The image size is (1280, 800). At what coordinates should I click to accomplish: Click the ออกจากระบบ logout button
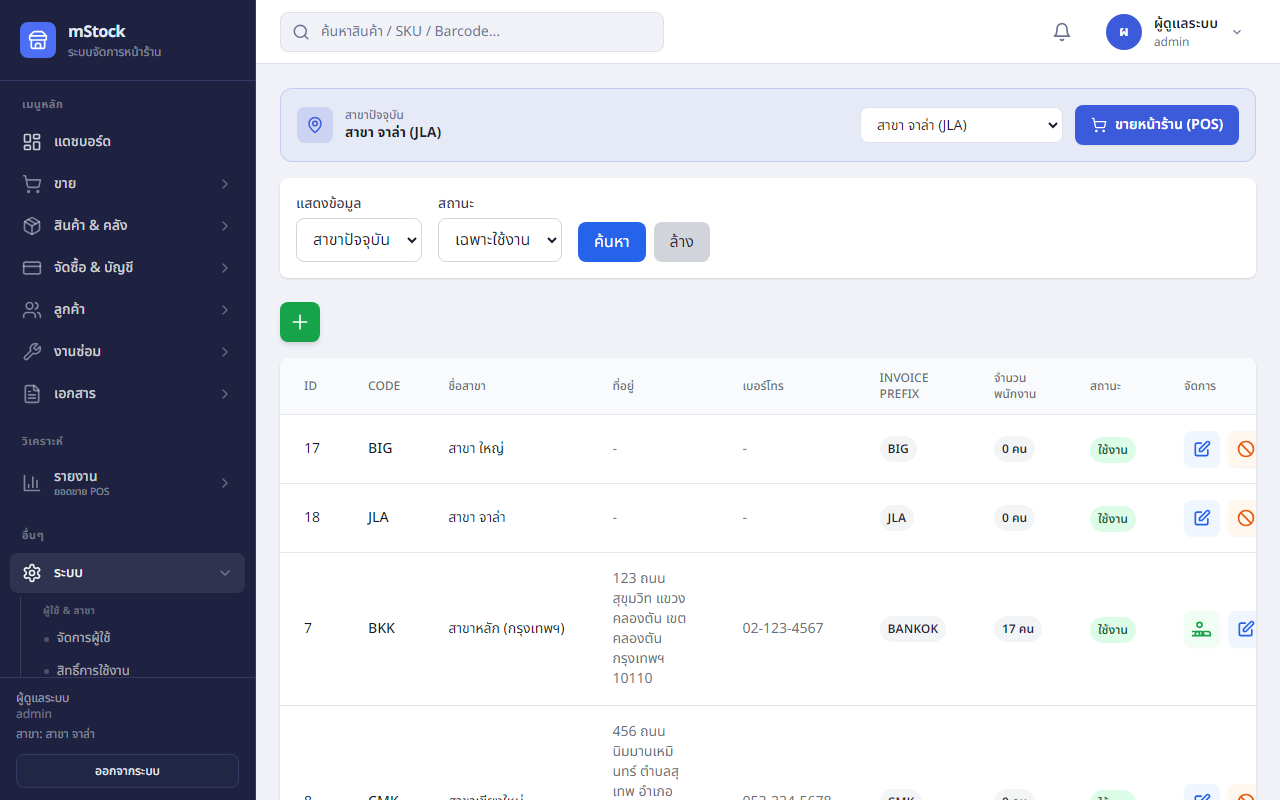coord(127,771)
